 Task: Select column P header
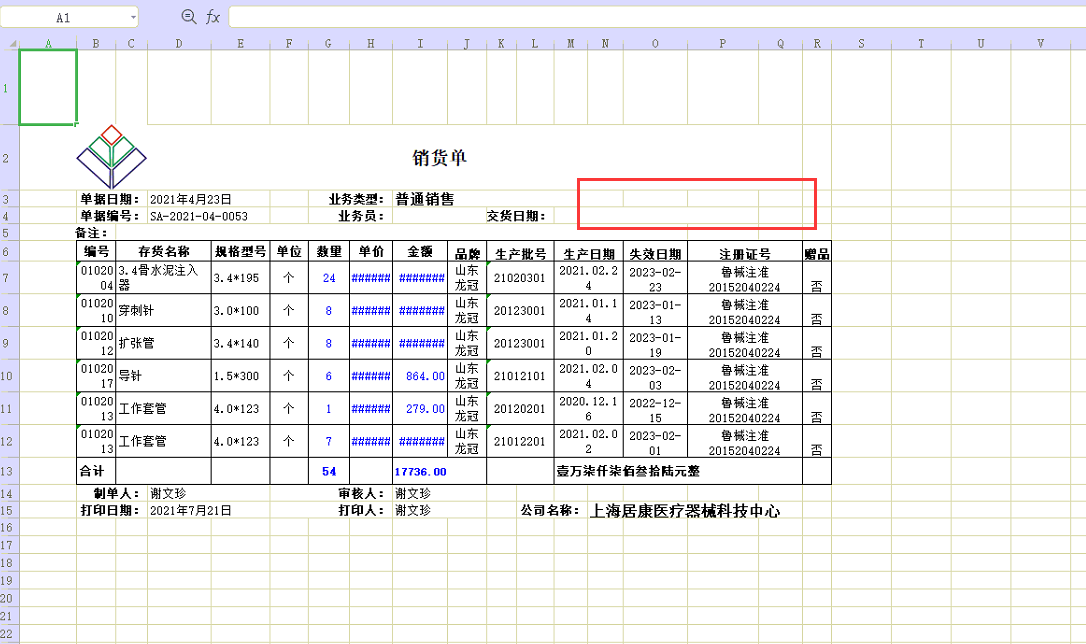[722, 44]
